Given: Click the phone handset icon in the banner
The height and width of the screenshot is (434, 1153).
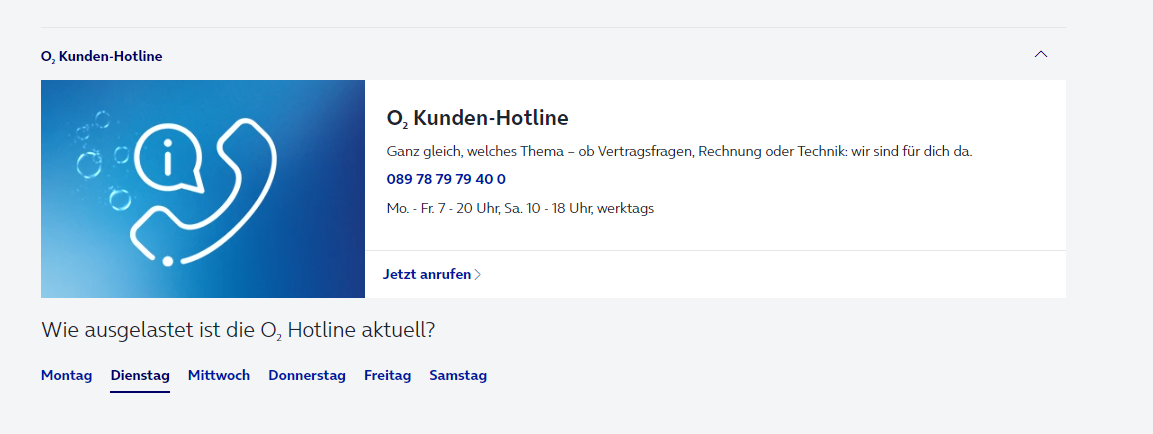Looking at the screenshot, I should [204, 191].
